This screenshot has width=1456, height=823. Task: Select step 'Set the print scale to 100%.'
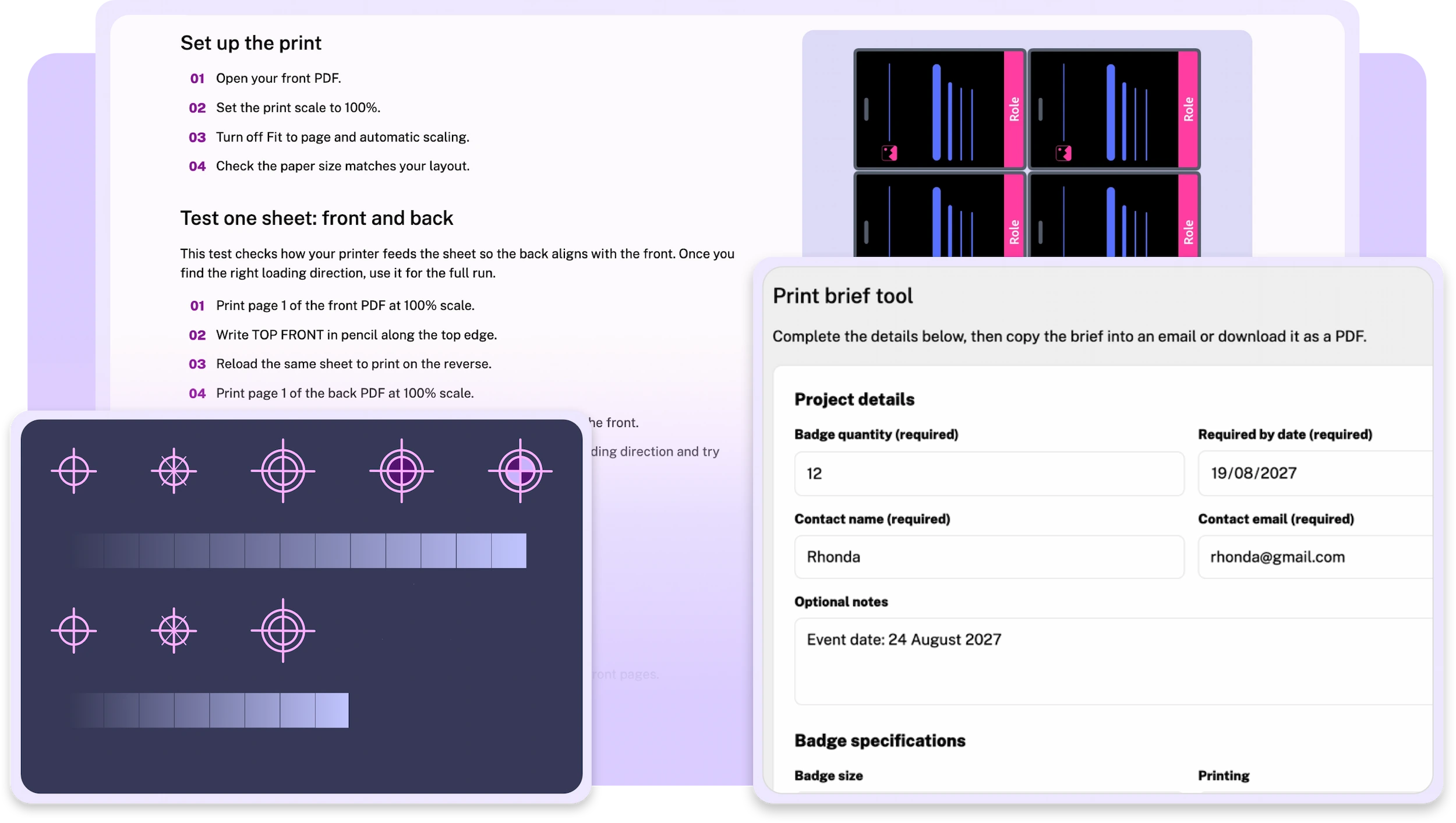[298, 108]
